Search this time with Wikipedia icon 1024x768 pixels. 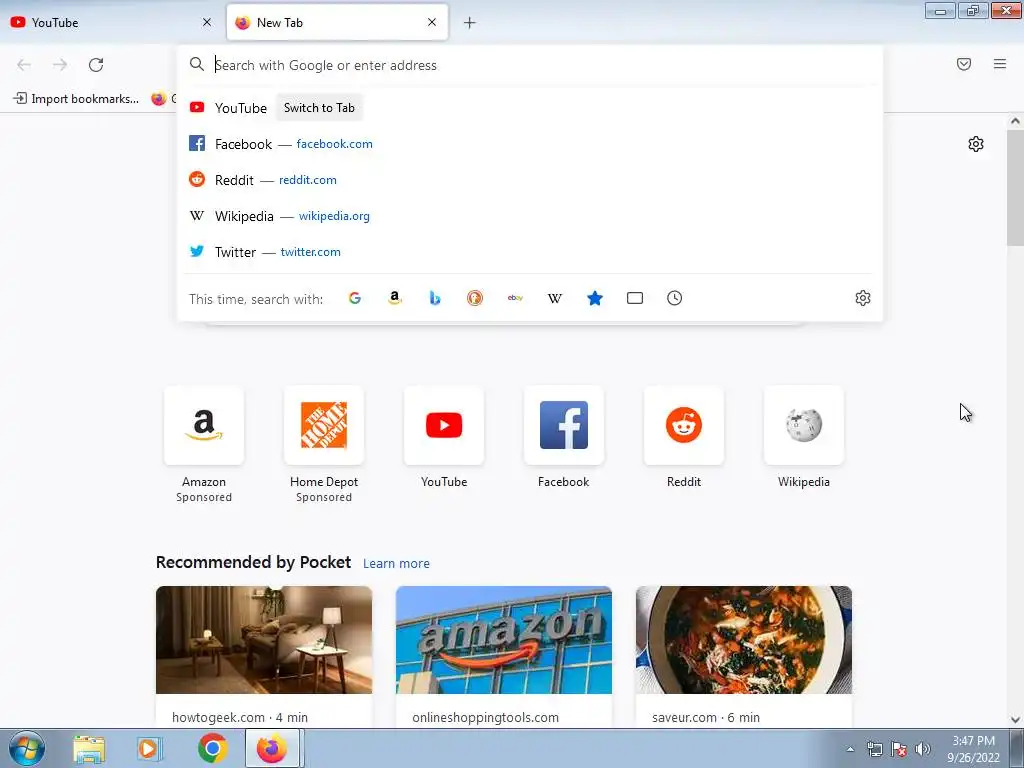tap(555, 298)
